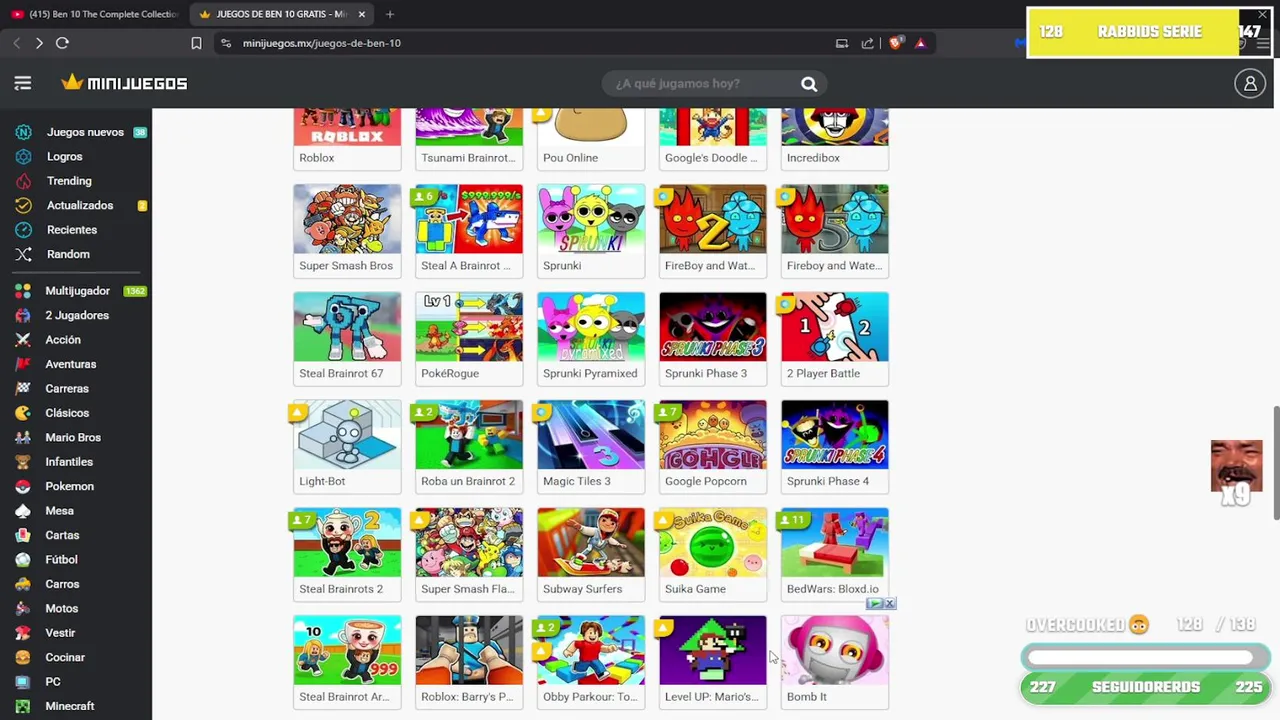The image size is (1280, 720).
Task: Open 2 Player Battle game
Action: [835, 338]
